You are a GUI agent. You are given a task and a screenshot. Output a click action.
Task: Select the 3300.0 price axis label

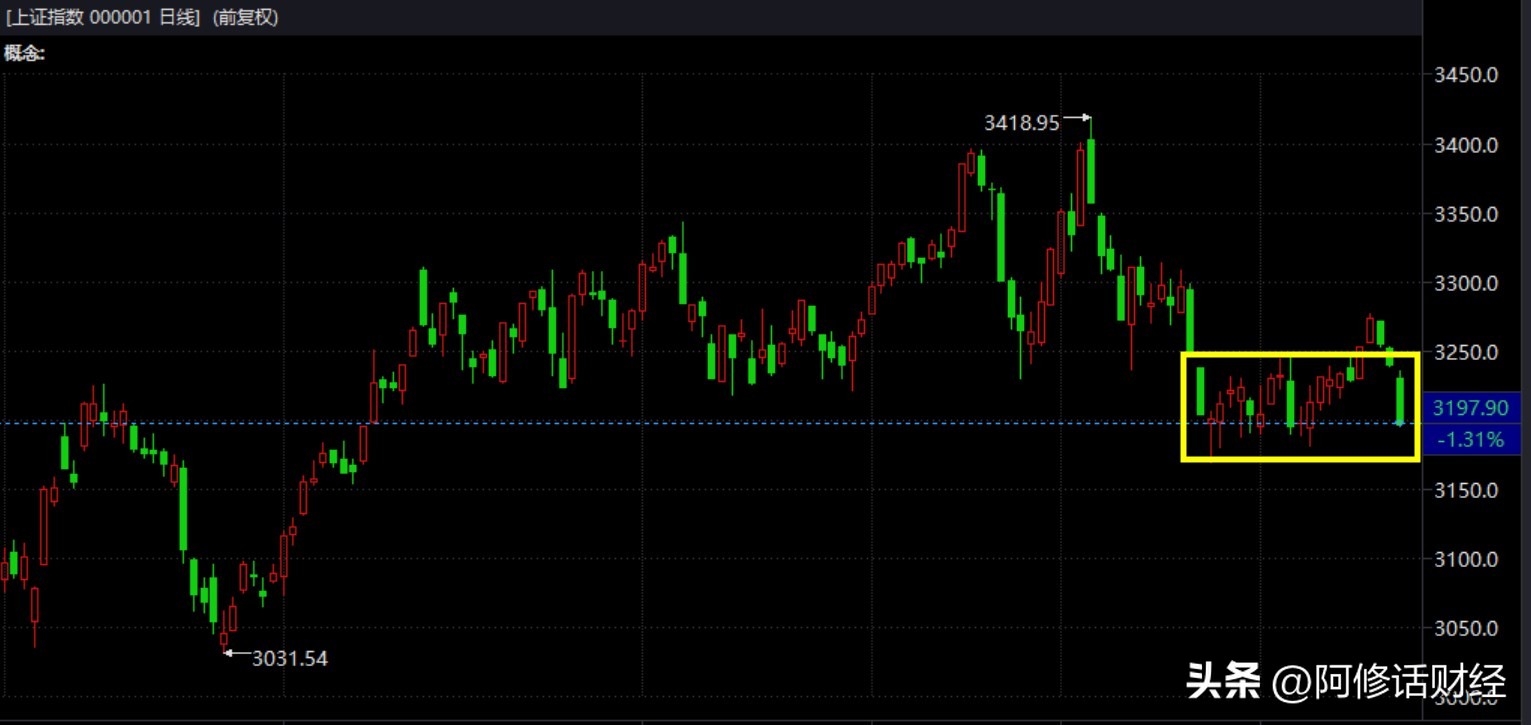tap(1465, 283)
